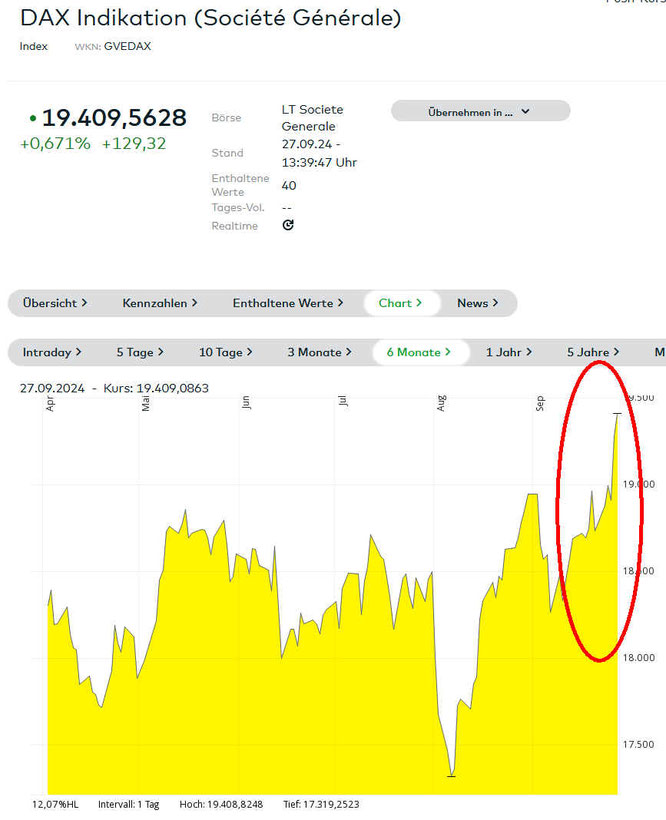666x820 pixels.
Task: Click the Apr month label on chart
Action: tap(50, 404)
